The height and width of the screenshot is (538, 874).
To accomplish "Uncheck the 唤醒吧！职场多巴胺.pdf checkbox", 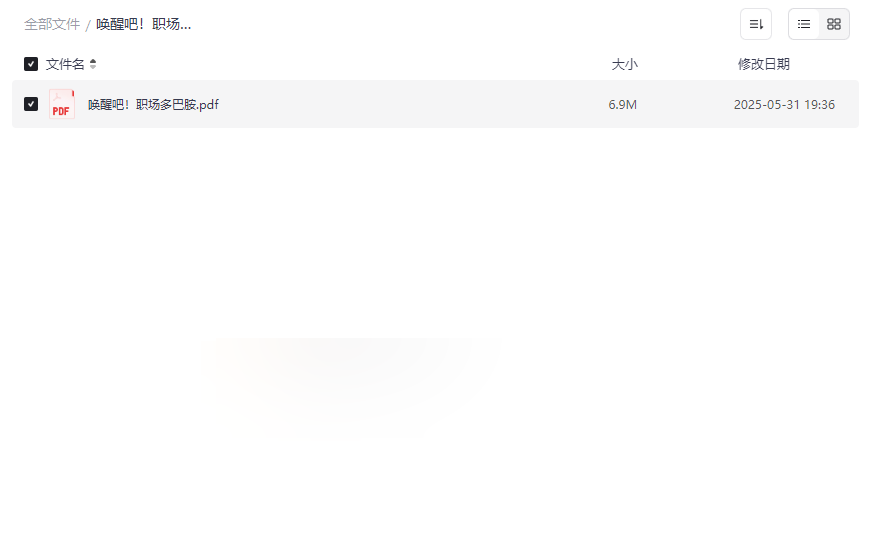I will 31,104.
